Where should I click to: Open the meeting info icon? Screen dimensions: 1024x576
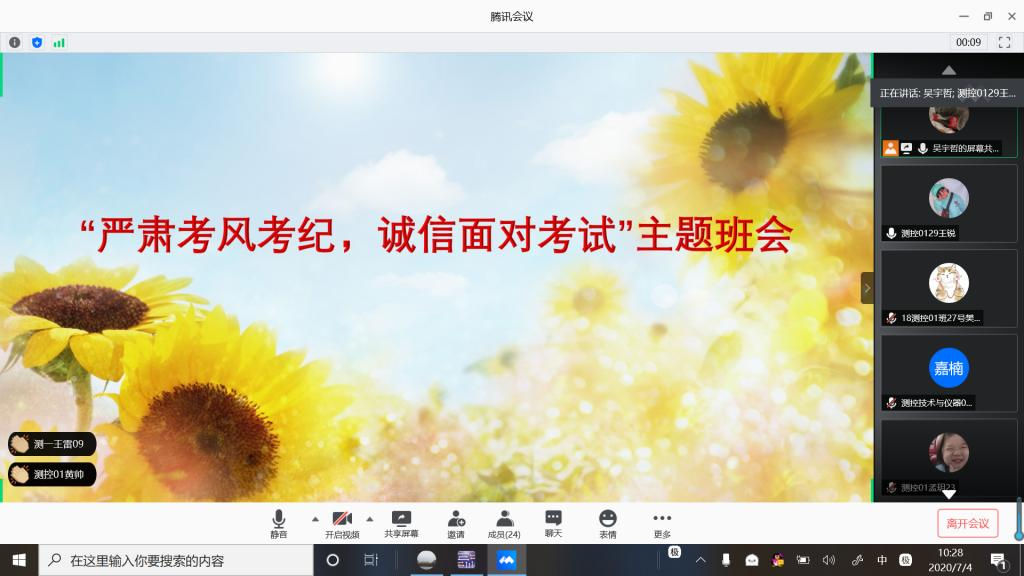tap(15, 42)
